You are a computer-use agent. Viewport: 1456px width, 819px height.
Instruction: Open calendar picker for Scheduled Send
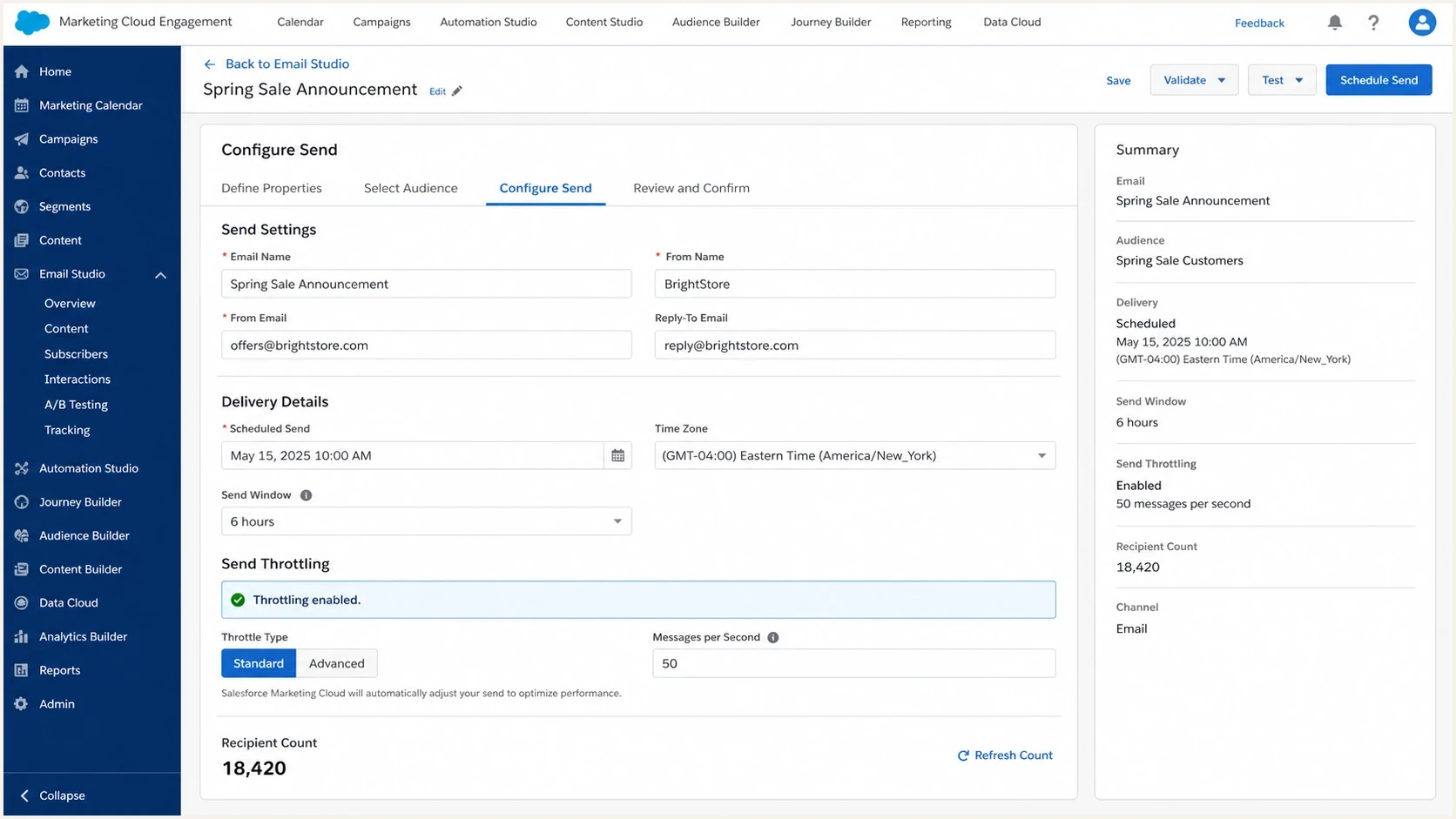(x=617, y=455)
